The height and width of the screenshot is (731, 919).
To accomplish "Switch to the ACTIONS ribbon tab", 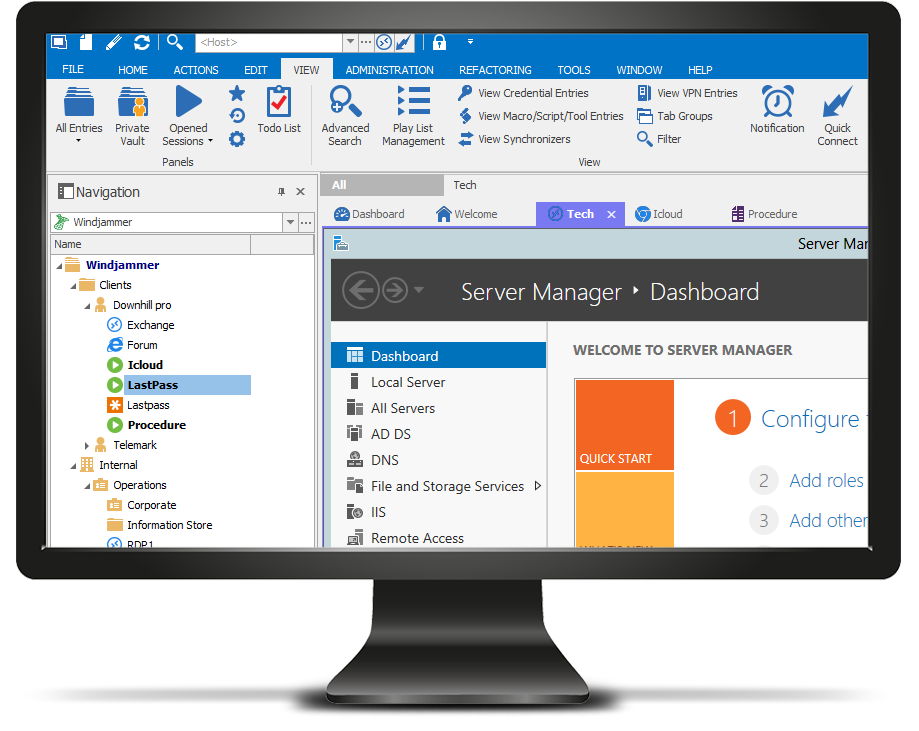I will click(196, 70).
